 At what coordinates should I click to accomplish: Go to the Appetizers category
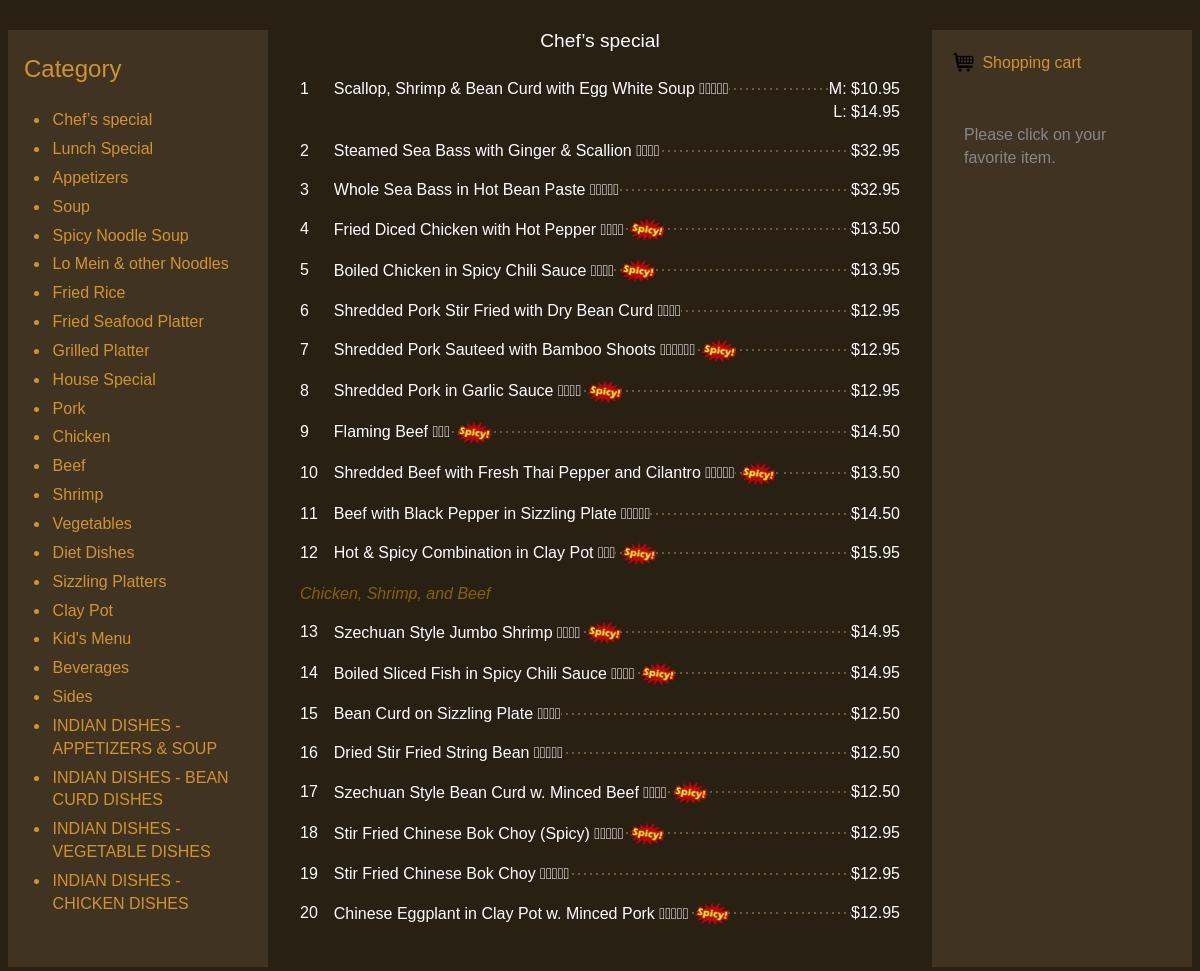point(90,177)
